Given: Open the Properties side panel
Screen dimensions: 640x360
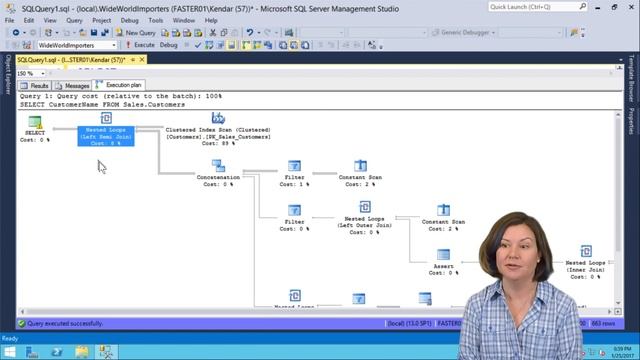Looking at the screenshot, I should [x=631, y=121].
